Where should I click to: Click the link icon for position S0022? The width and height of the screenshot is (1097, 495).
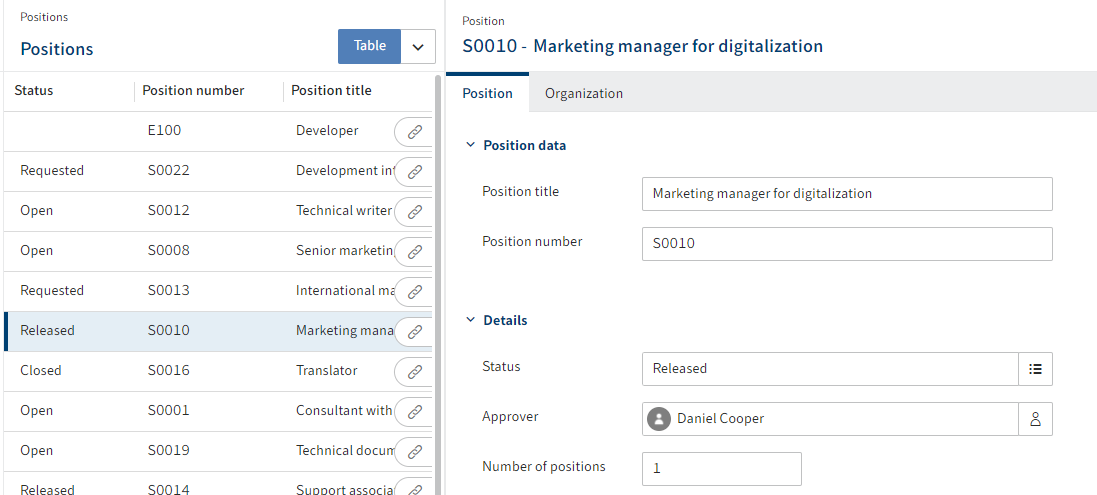(x=414, y=171)
